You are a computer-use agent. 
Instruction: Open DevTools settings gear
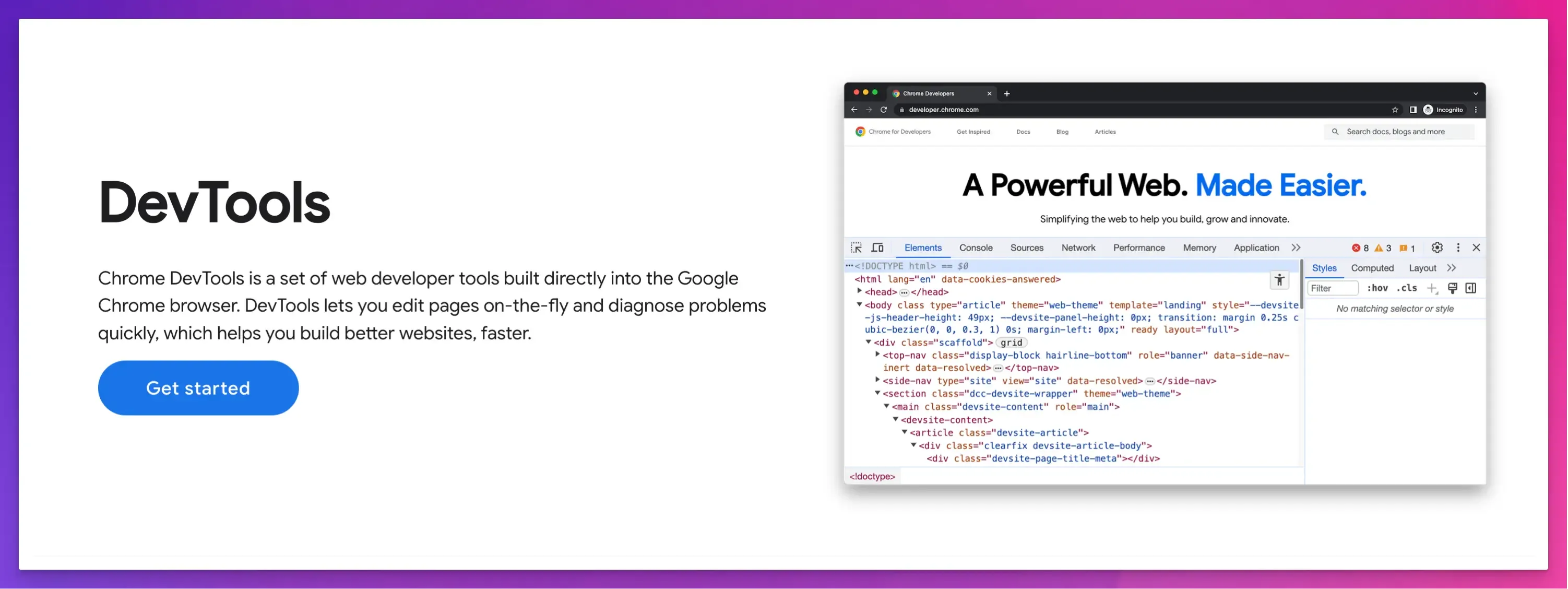1437,248
